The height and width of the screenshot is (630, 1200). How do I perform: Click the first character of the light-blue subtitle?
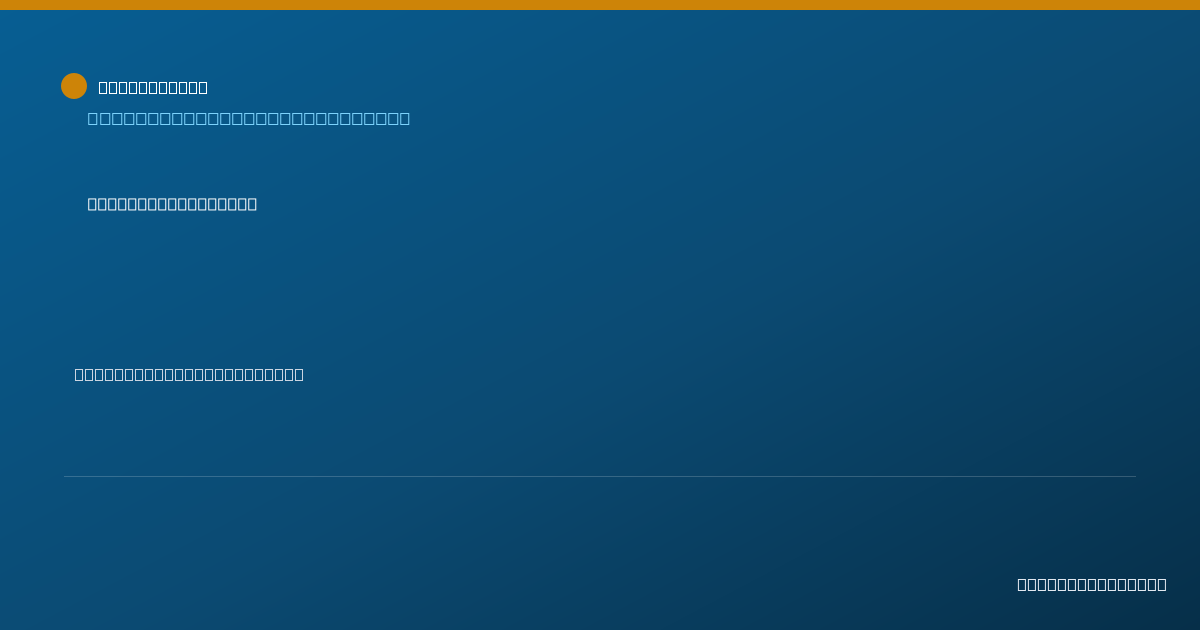(x=93, y=118)
